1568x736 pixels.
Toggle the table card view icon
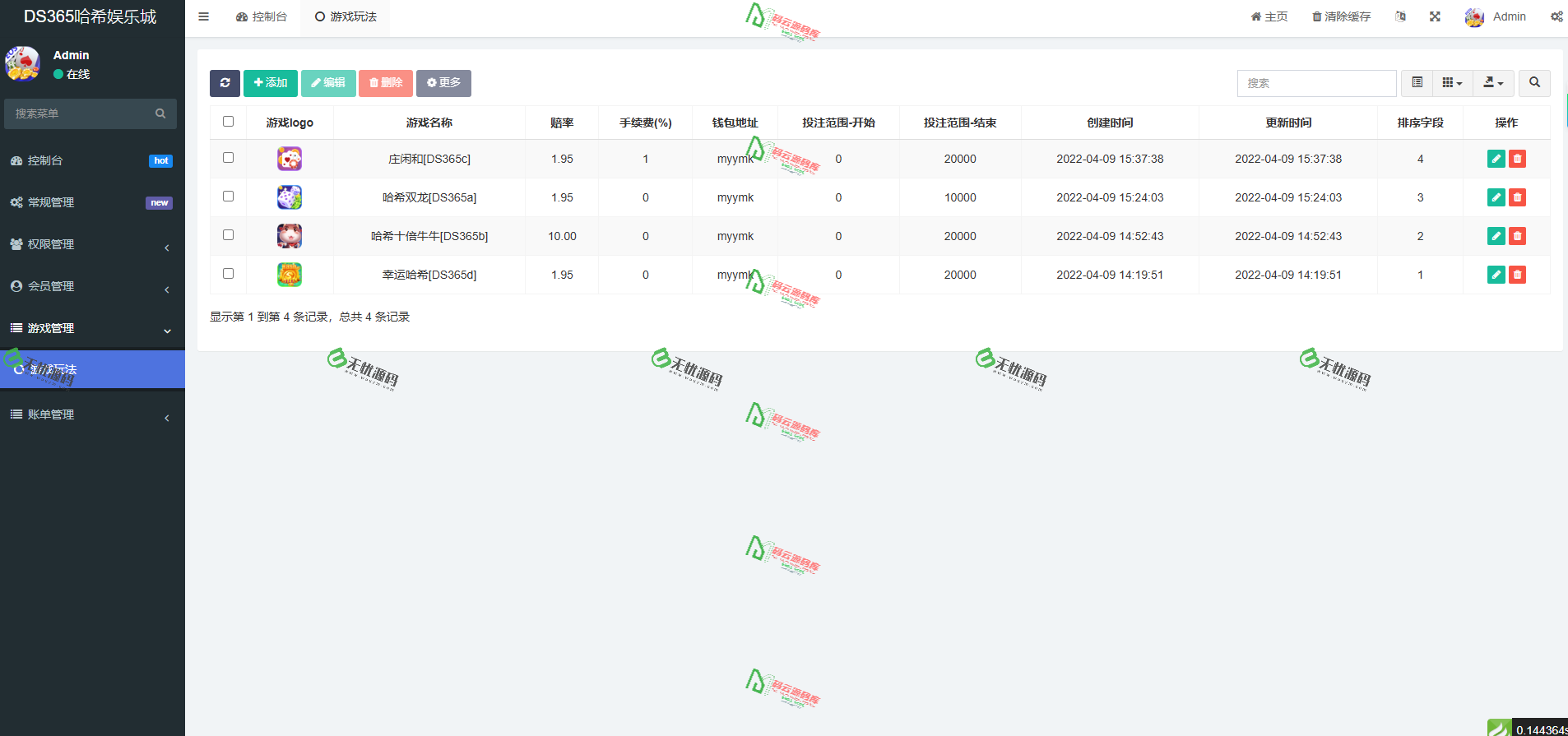coord(1417,83)
